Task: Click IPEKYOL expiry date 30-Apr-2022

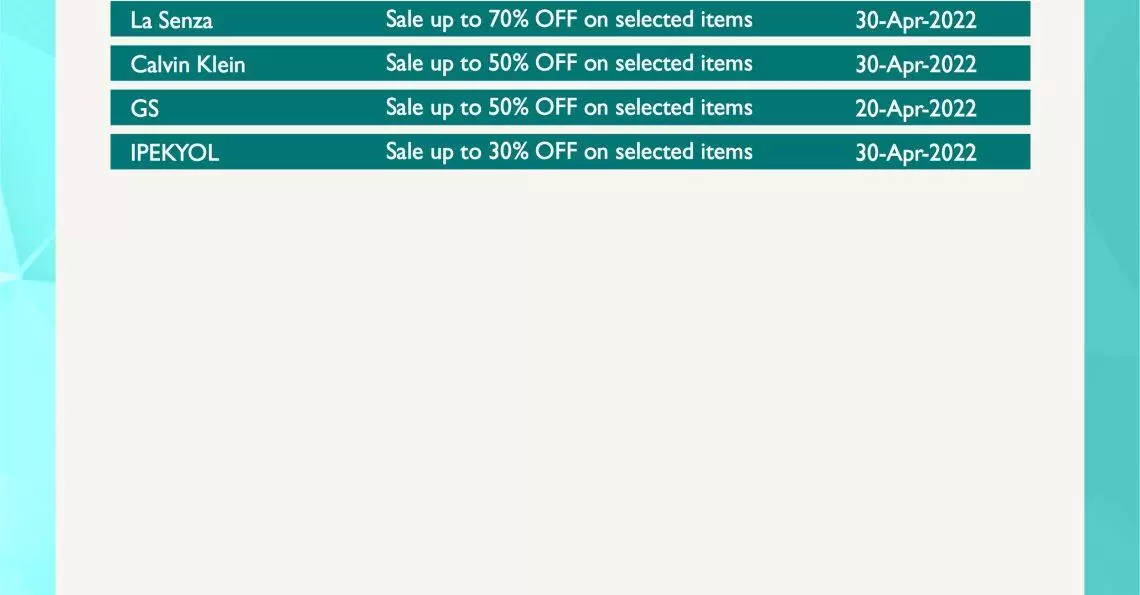Action: pyautogui.click(x=916, y=153)
